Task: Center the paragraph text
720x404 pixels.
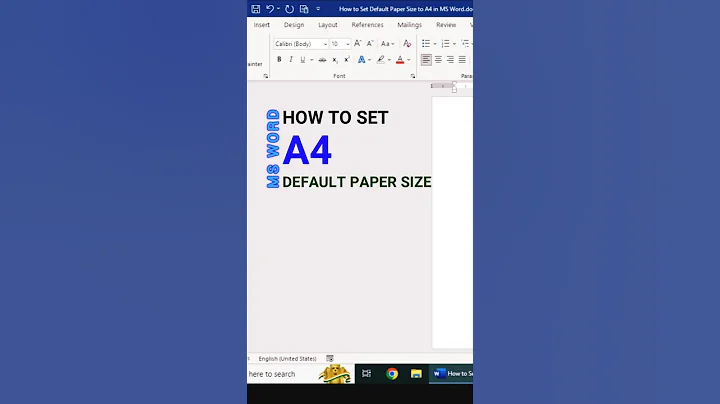Action: coord(438,60)
